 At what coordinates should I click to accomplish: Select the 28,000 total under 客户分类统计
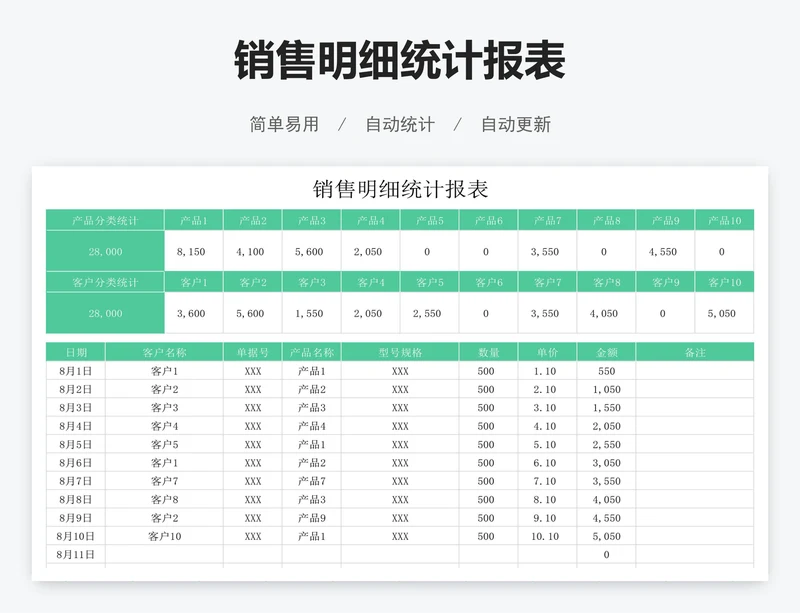click(x=105, y=313)
